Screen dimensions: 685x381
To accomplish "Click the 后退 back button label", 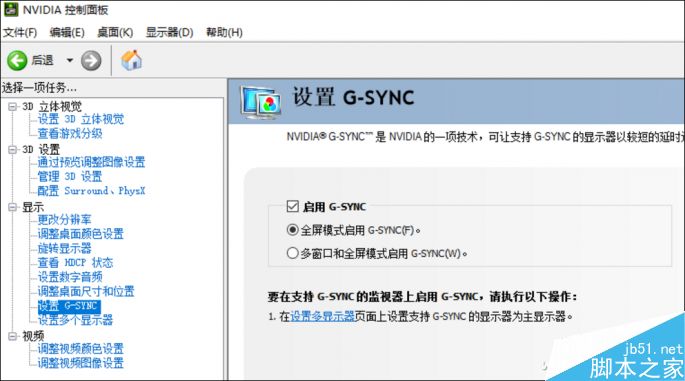I will (x=42, y=60).
